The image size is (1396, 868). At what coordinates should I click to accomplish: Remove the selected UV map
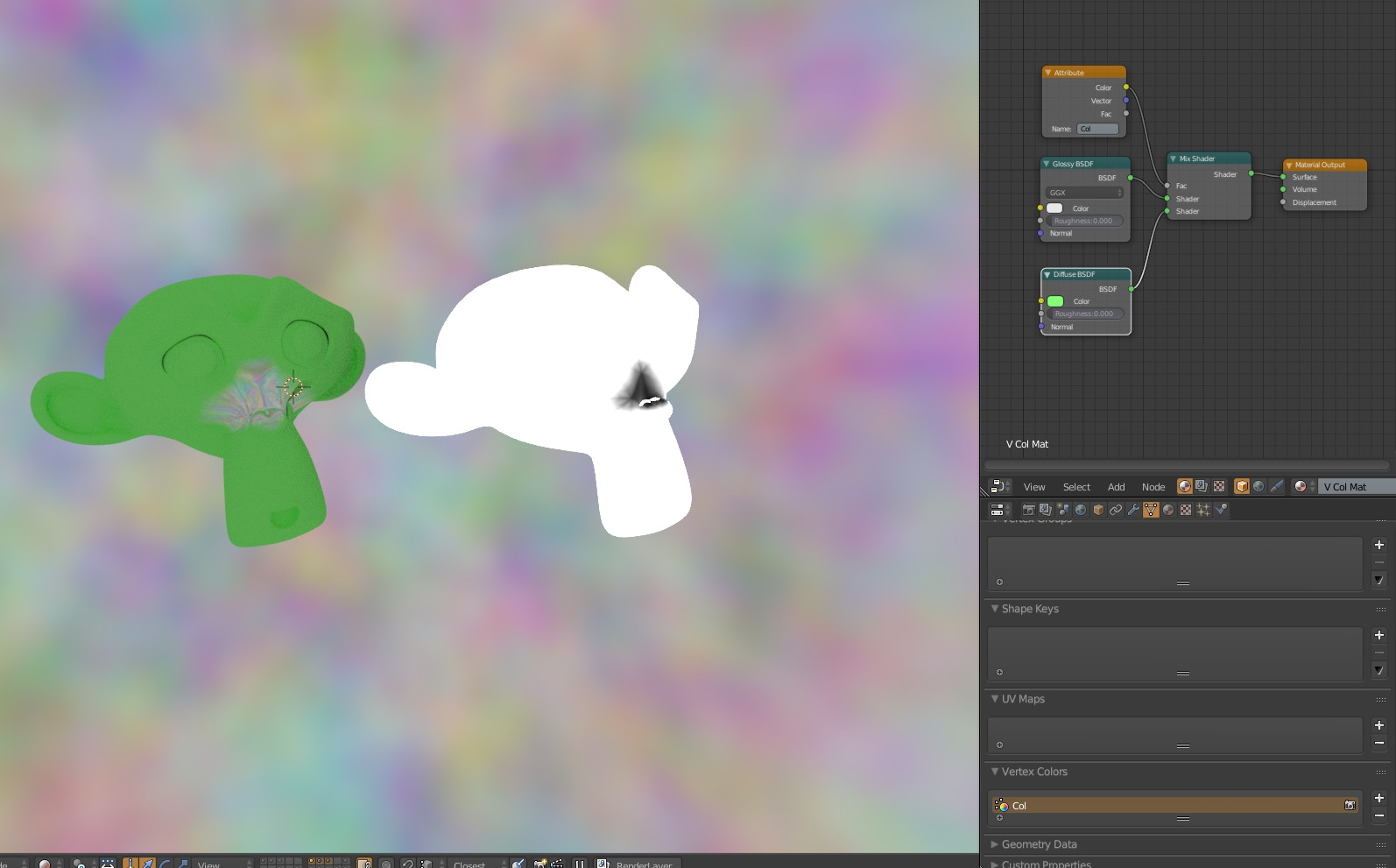[1379, 743]
